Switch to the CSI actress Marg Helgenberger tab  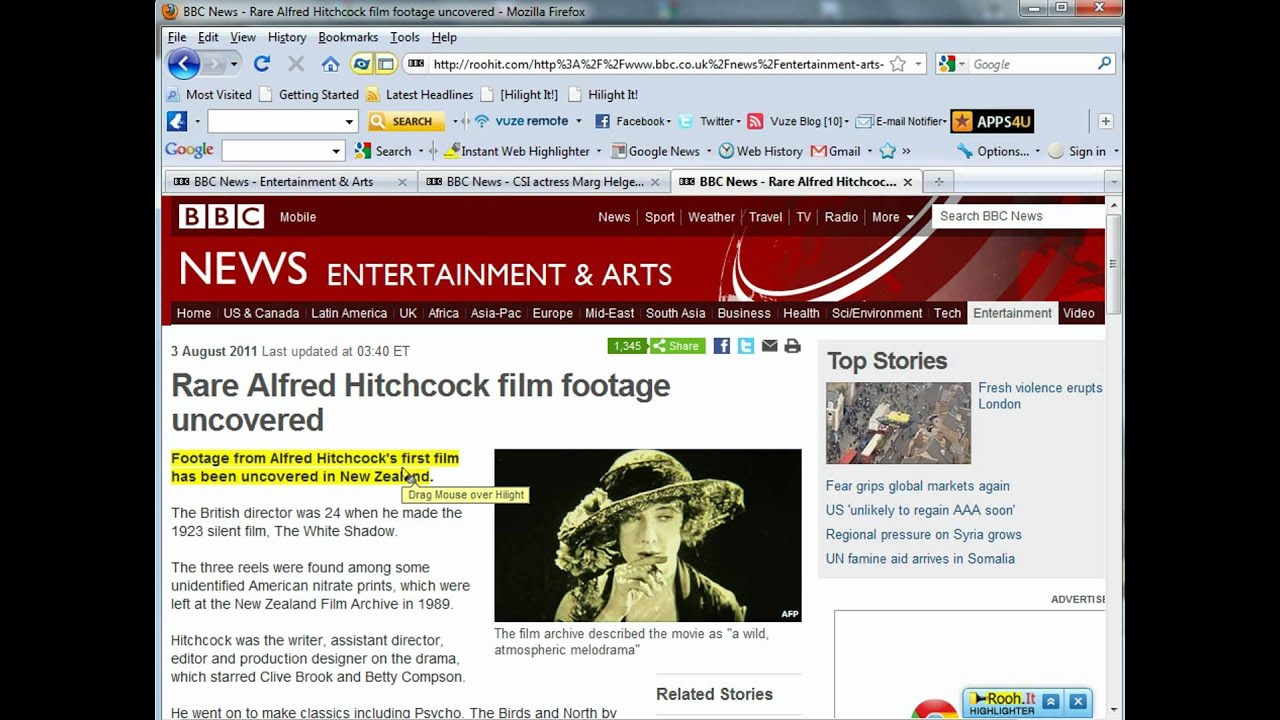543,182
